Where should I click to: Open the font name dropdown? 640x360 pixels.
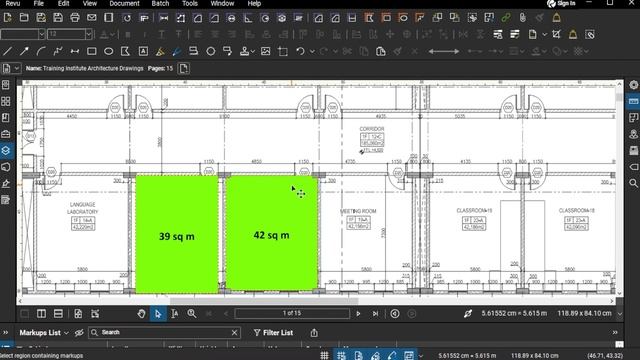41,34
